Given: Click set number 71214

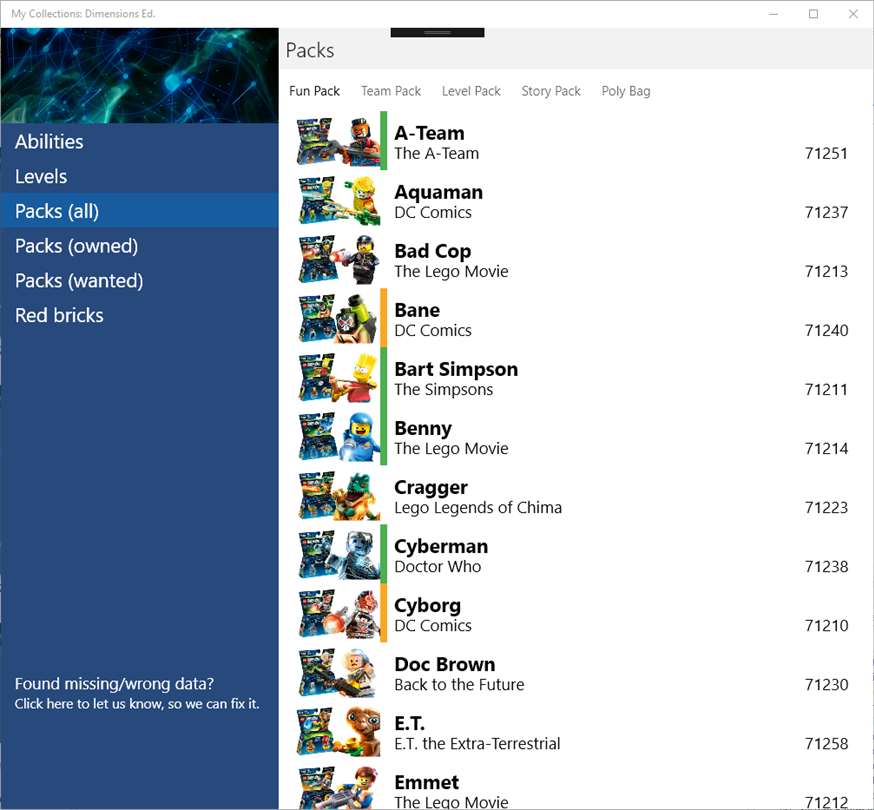Looking at the screenshot, I should coord(826,449).
